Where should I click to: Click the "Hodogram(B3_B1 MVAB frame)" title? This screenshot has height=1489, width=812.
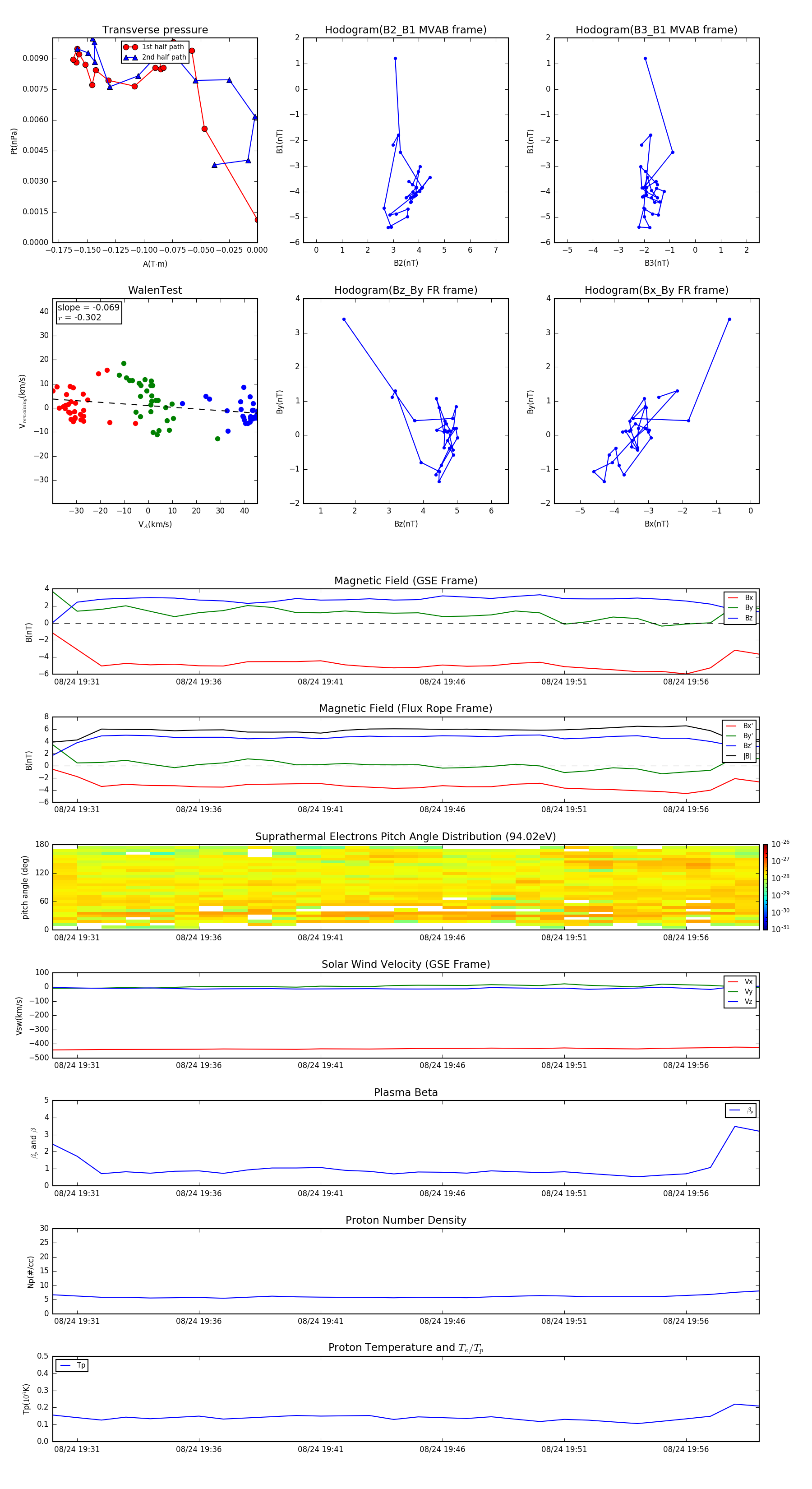pos(656,30)
